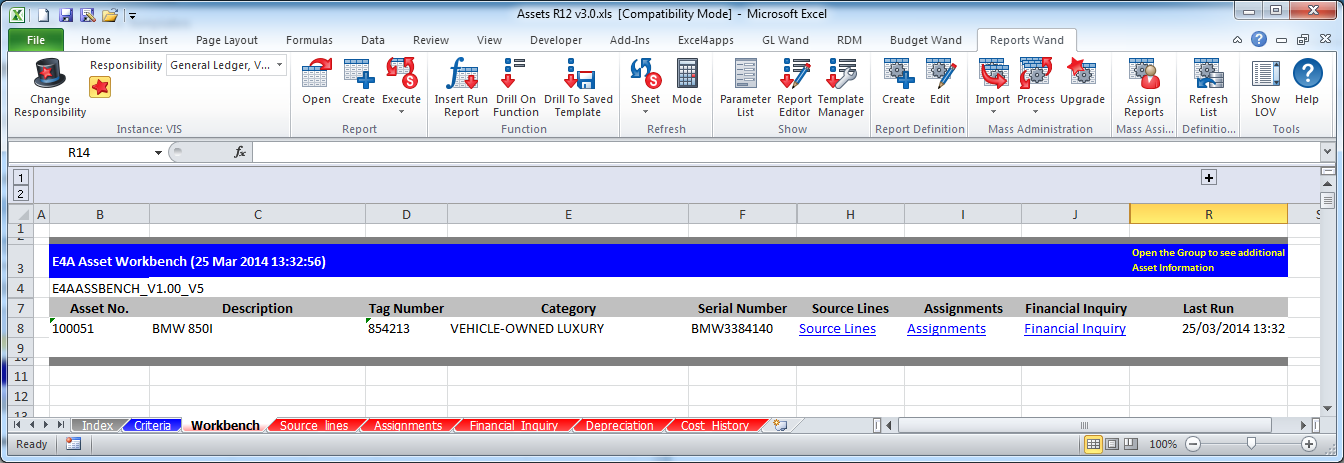Click the Mode calculator icon
1344x463 pixels.
coord(687,74)
